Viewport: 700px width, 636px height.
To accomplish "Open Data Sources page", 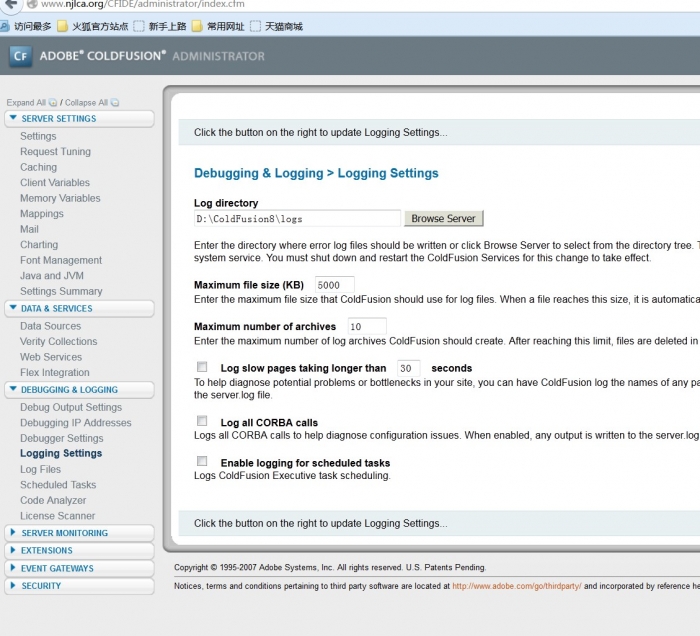I will pyautogui.click(x=50, y=326).
